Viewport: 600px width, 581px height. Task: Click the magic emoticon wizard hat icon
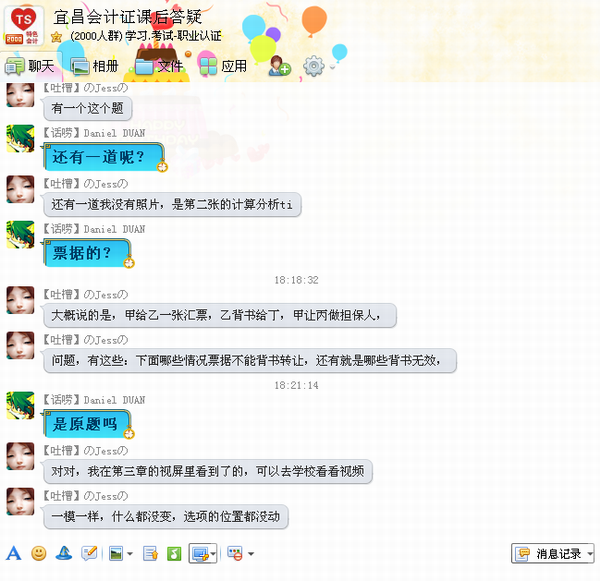64,553
